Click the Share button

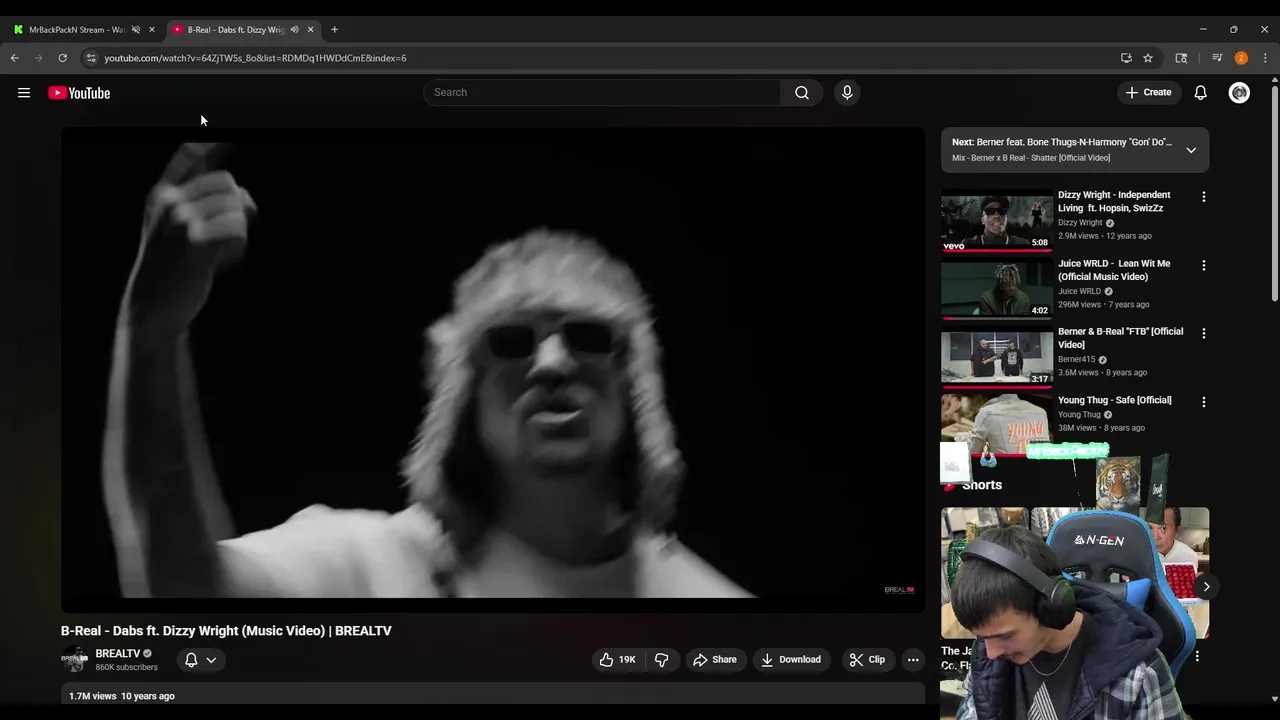(715, 660)
